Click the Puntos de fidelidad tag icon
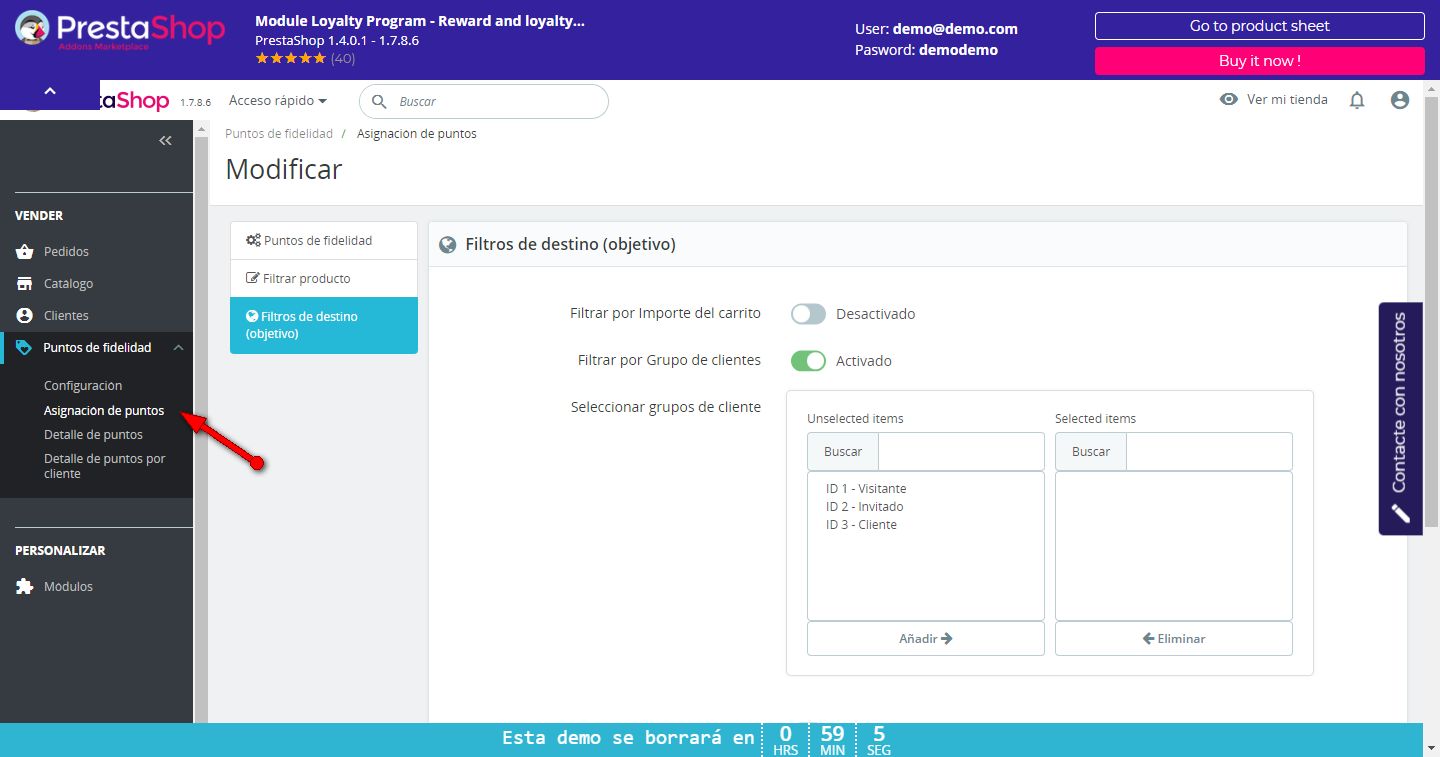 [25, 347]
